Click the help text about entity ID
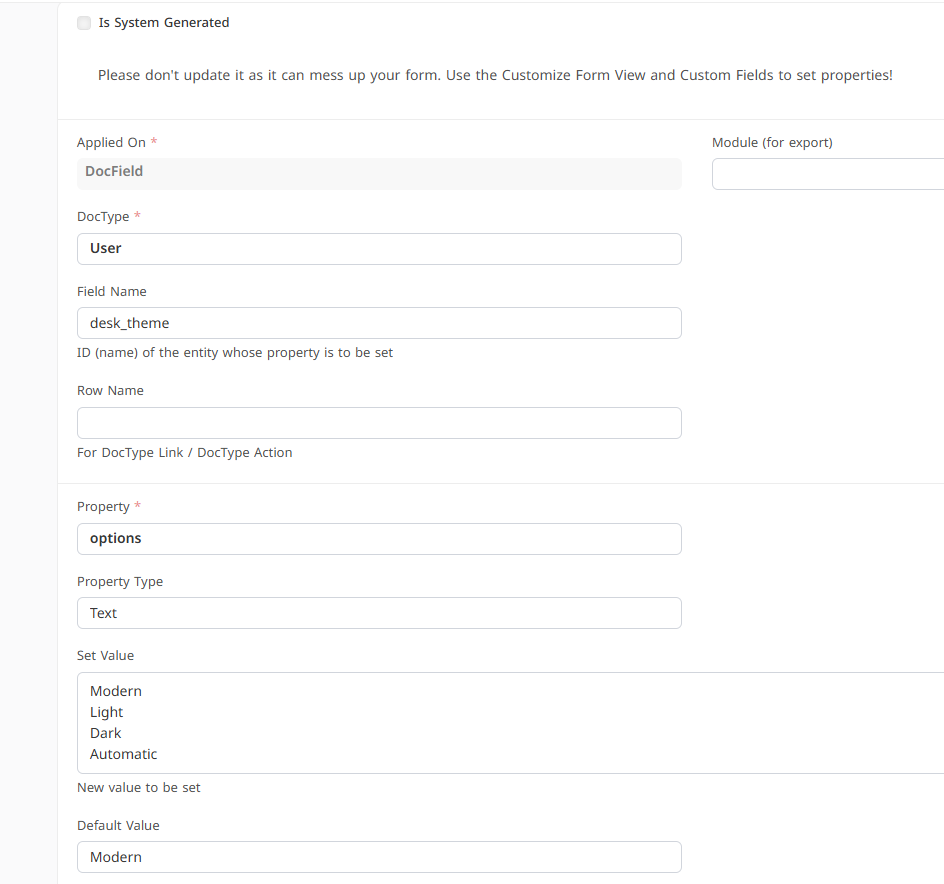 235,353
